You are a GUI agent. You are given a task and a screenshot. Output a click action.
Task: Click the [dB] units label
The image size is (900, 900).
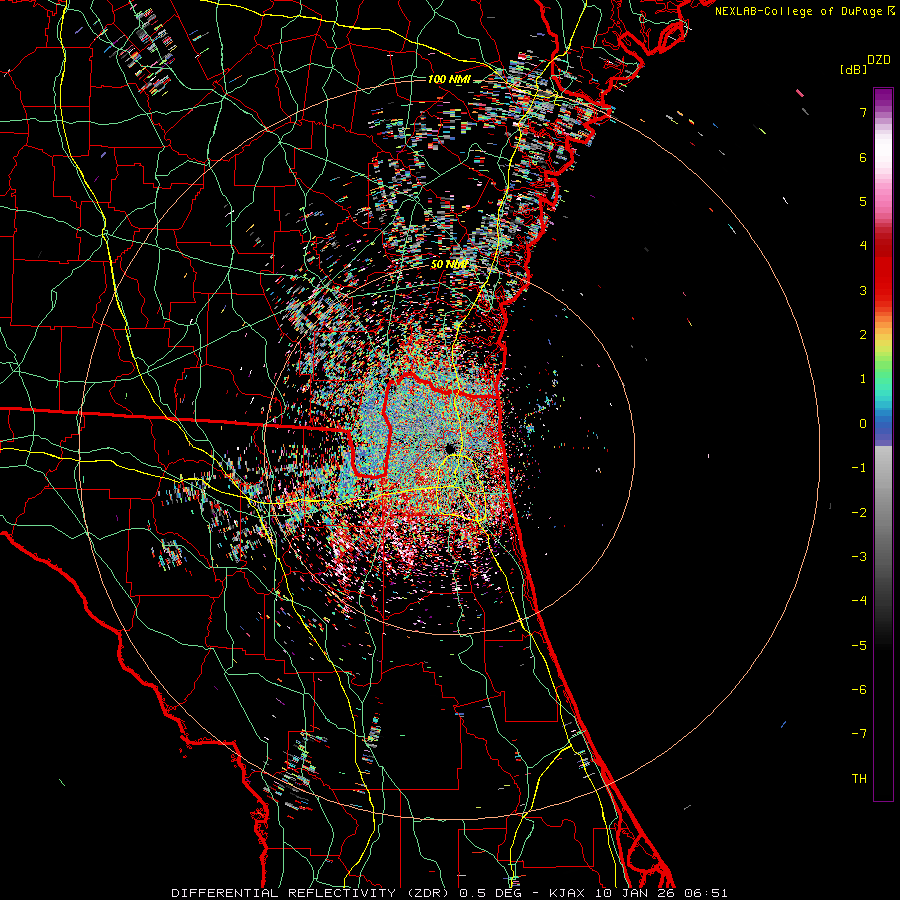(x=853, y=70)
